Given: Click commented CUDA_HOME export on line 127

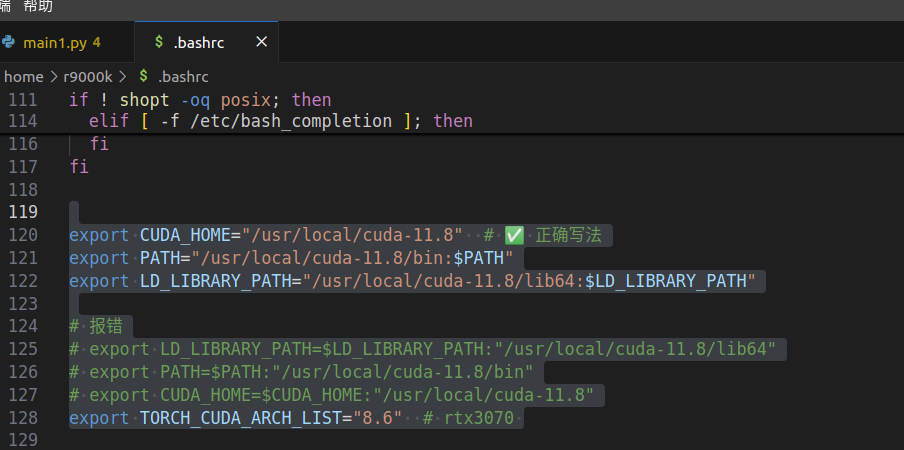Looking at the screenshot, I should [332, 395].
